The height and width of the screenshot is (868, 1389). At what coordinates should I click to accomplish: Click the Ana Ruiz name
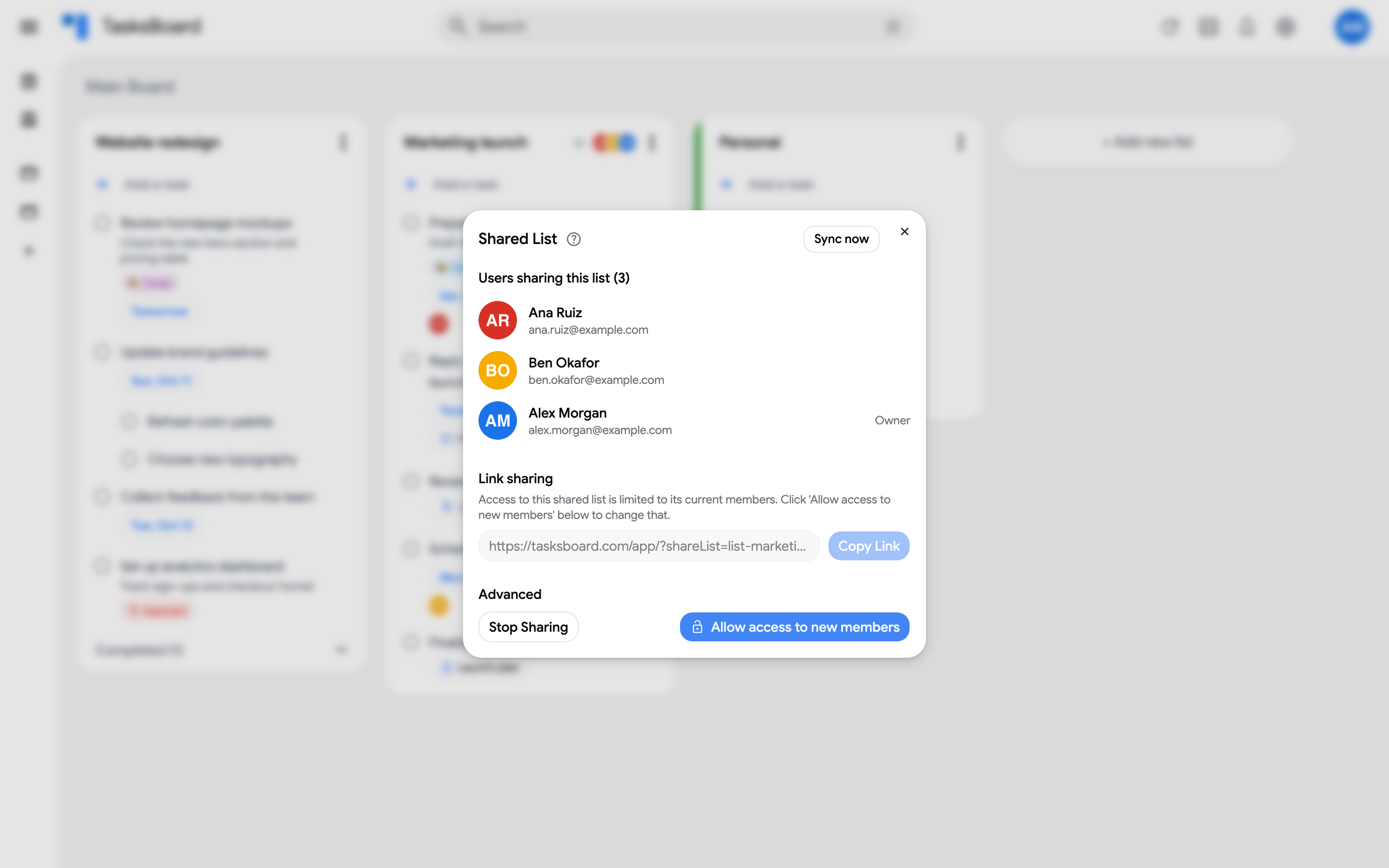555,312
